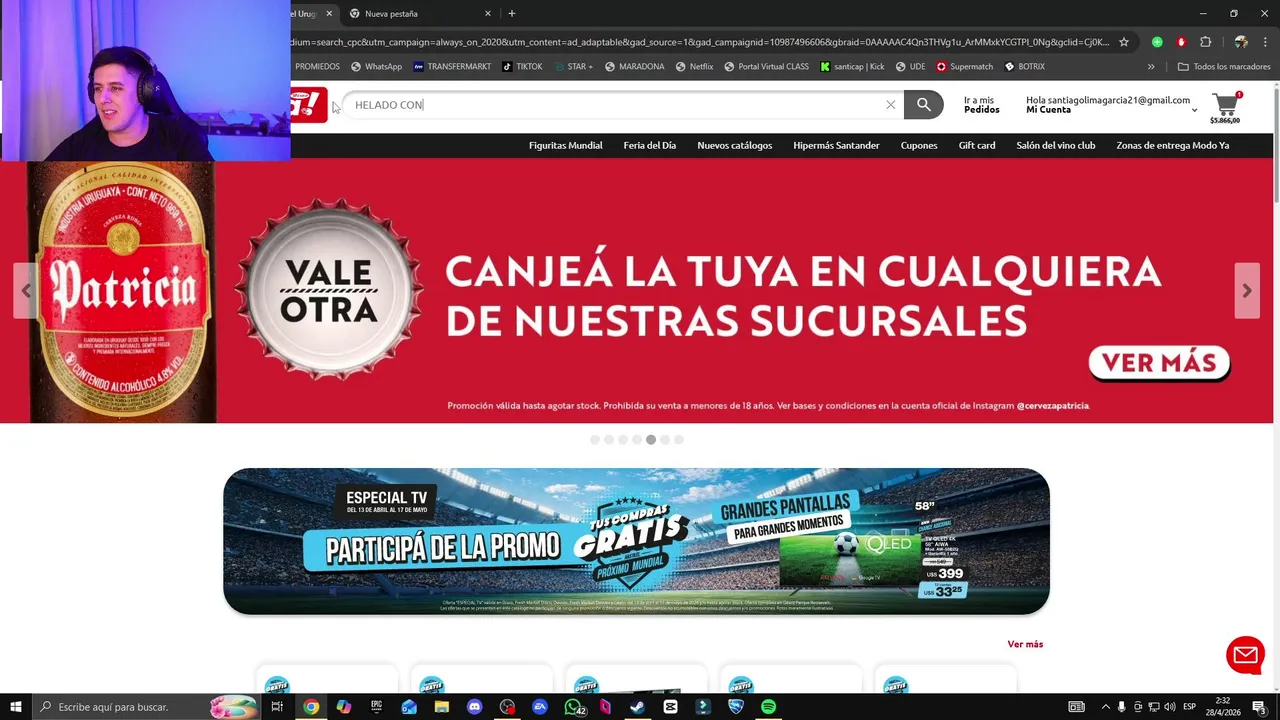Close the Nueva pestaña tab

tap(488, 14)
